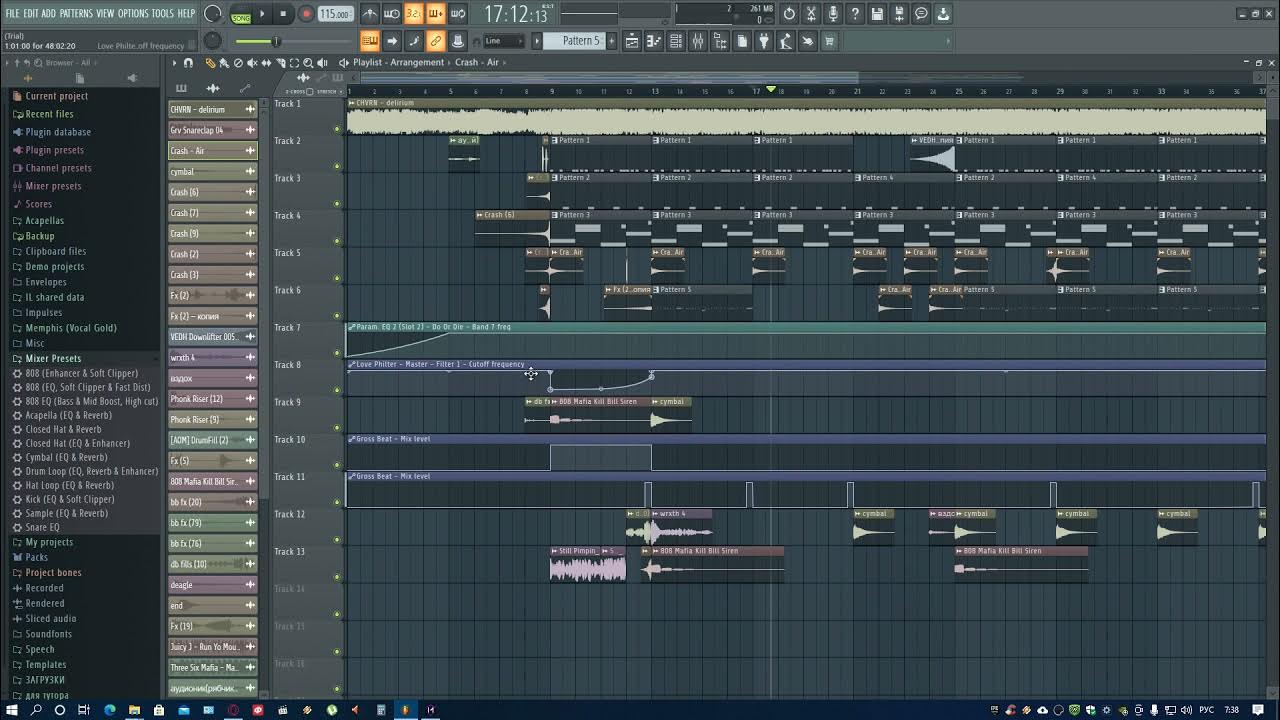This screenshot has width=1280, height=720.
Task: Open the Playlist view button in toolbar
Action: pos(632,41)
